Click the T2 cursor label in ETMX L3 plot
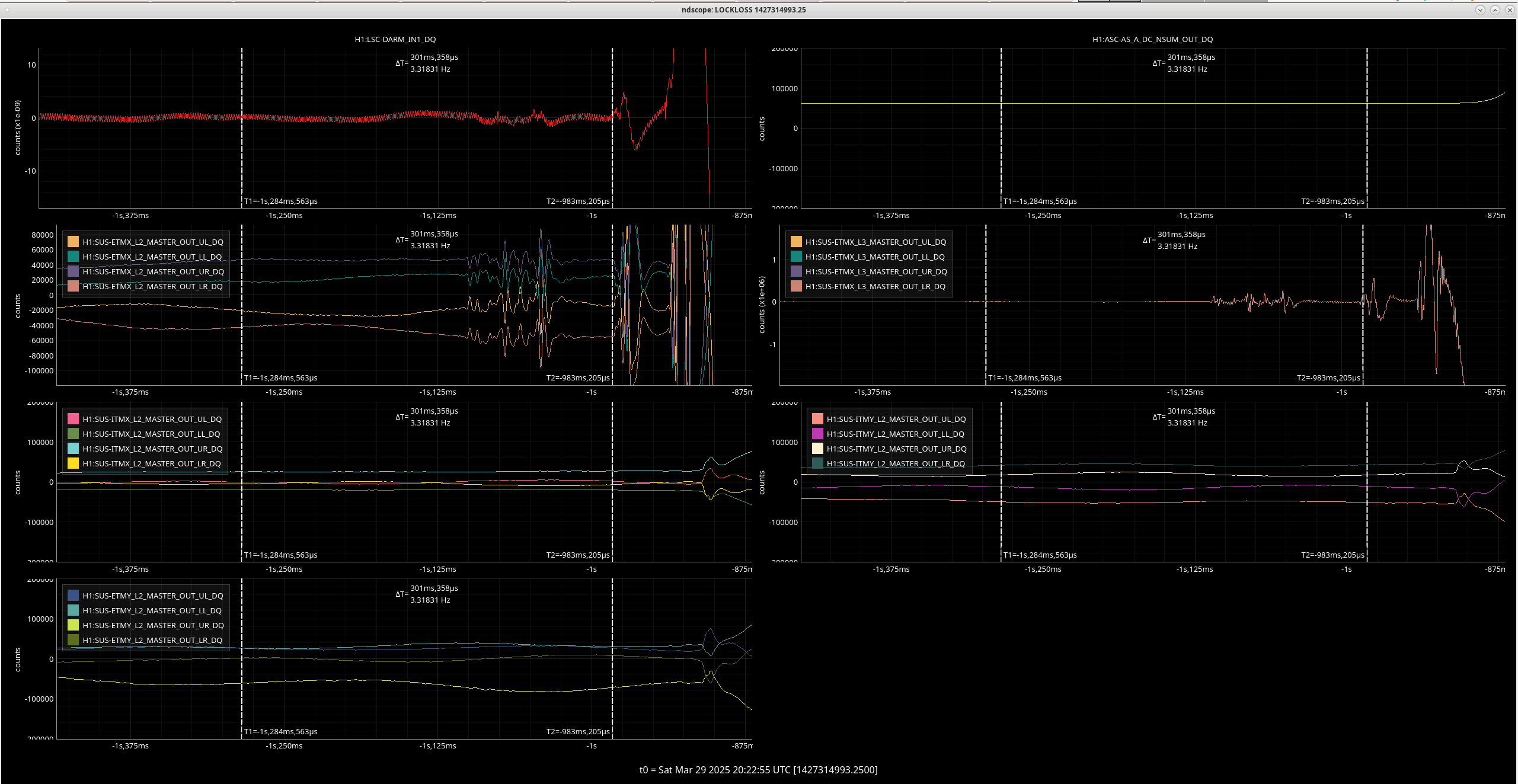Image resolution: width=1518 pixels, height=784 pixels. [x=1329, y=377]
